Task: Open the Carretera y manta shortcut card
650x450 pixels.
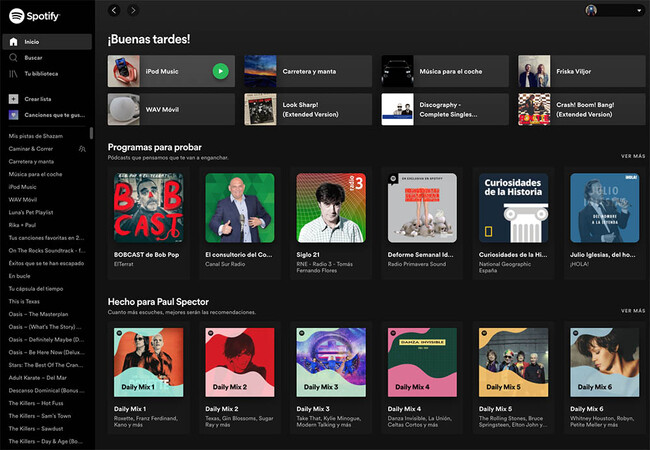Action: [x=308, y=71]
